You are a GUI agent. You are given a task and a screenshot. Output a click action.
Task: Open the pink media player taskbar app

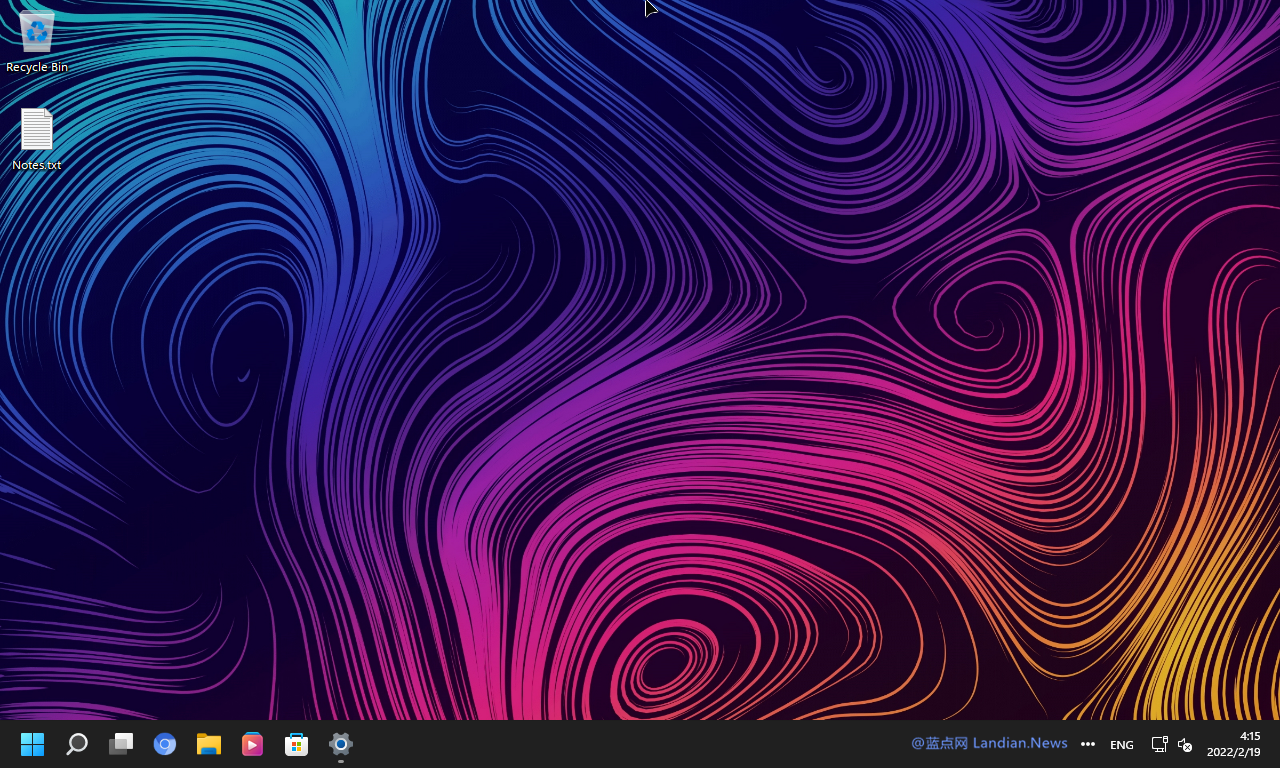[253, 744]
